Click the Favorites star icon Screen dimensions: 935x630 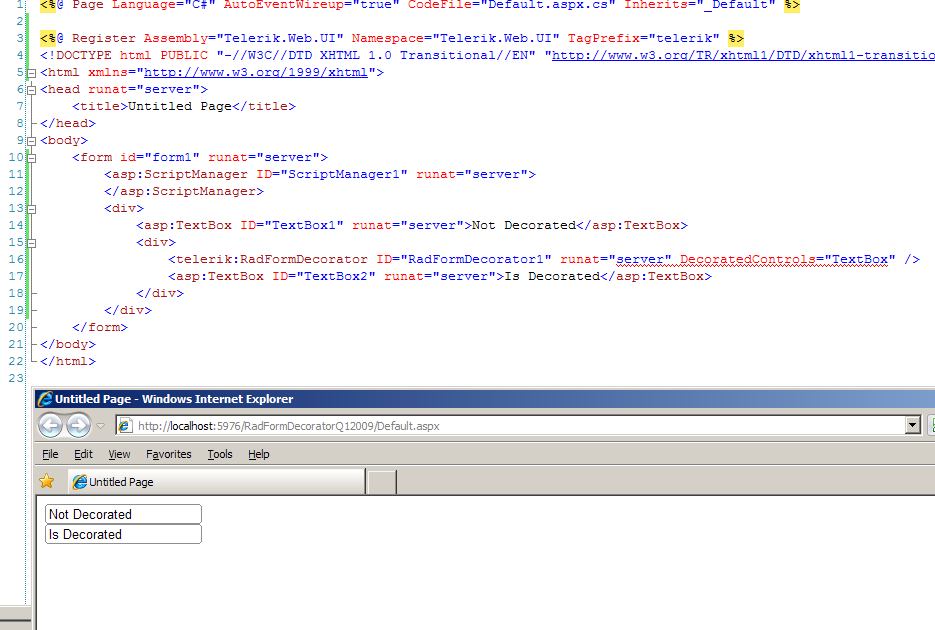[47, 481]
